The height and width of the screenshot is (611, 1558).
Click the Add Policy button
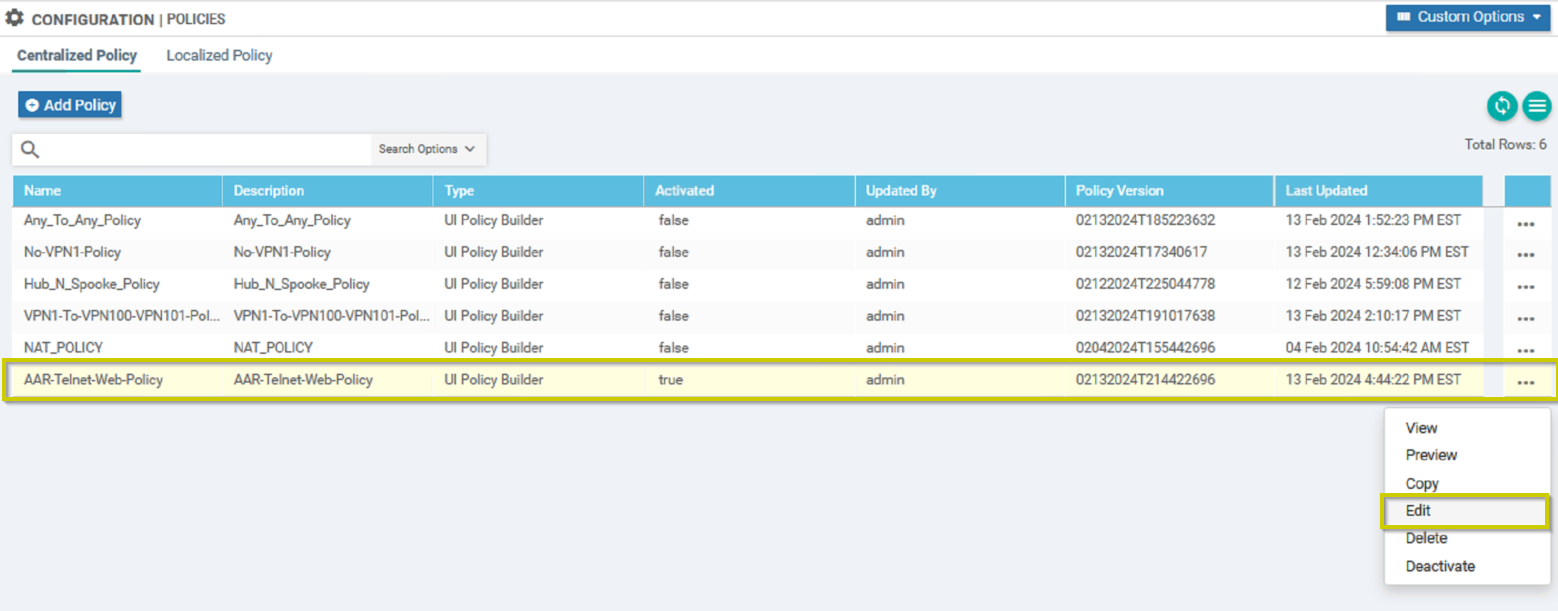click(x=70, y=105)
